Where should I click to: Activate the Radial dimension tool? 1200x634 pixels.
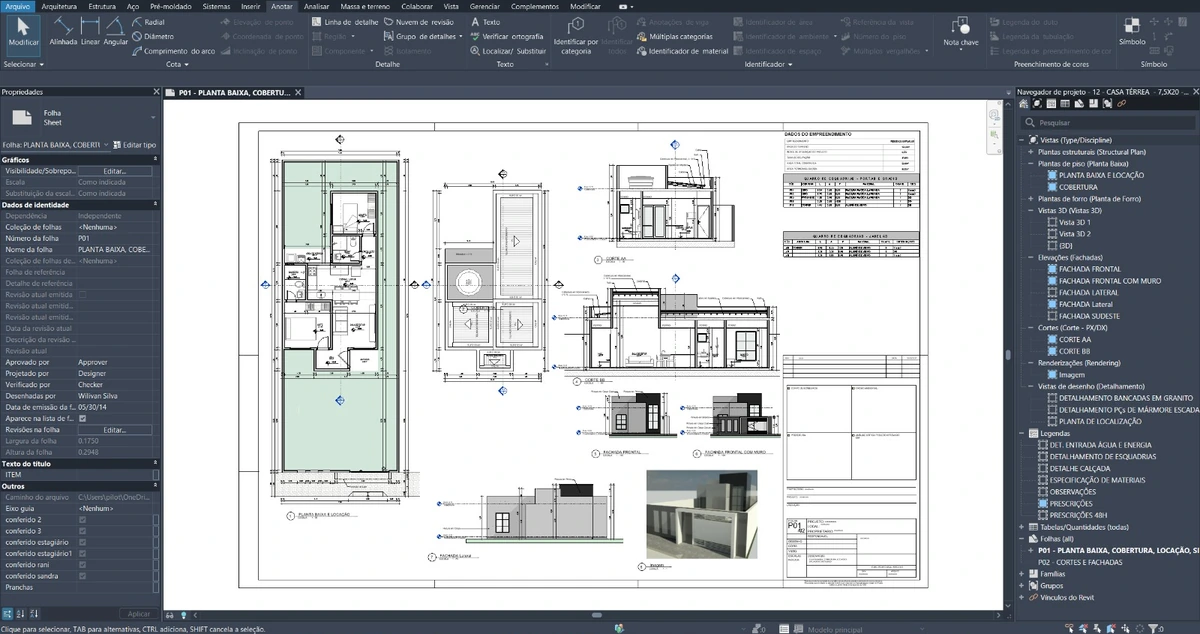(148, 21)
